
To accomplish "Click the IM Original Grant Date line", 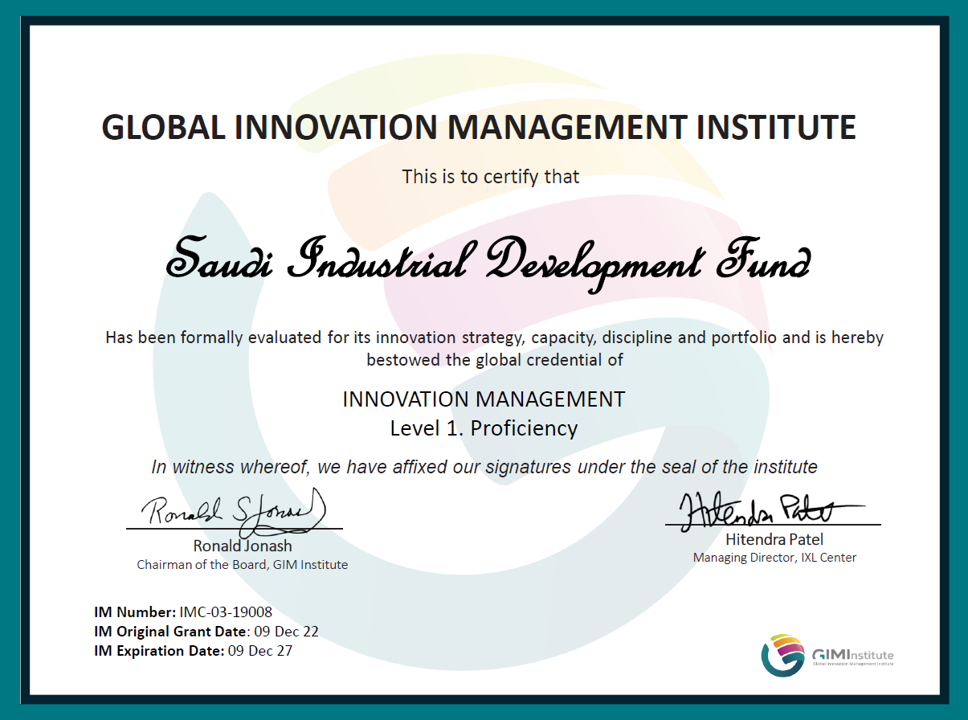I will pos(206,631).
